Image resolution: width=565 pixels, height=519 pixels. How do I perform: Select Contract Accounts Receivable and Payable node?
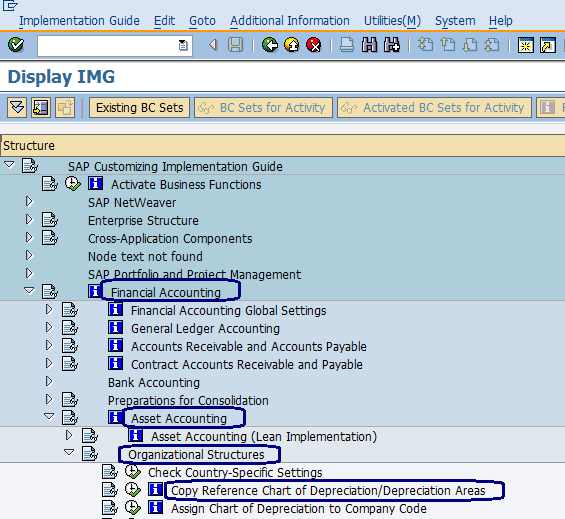pos(247,364)
